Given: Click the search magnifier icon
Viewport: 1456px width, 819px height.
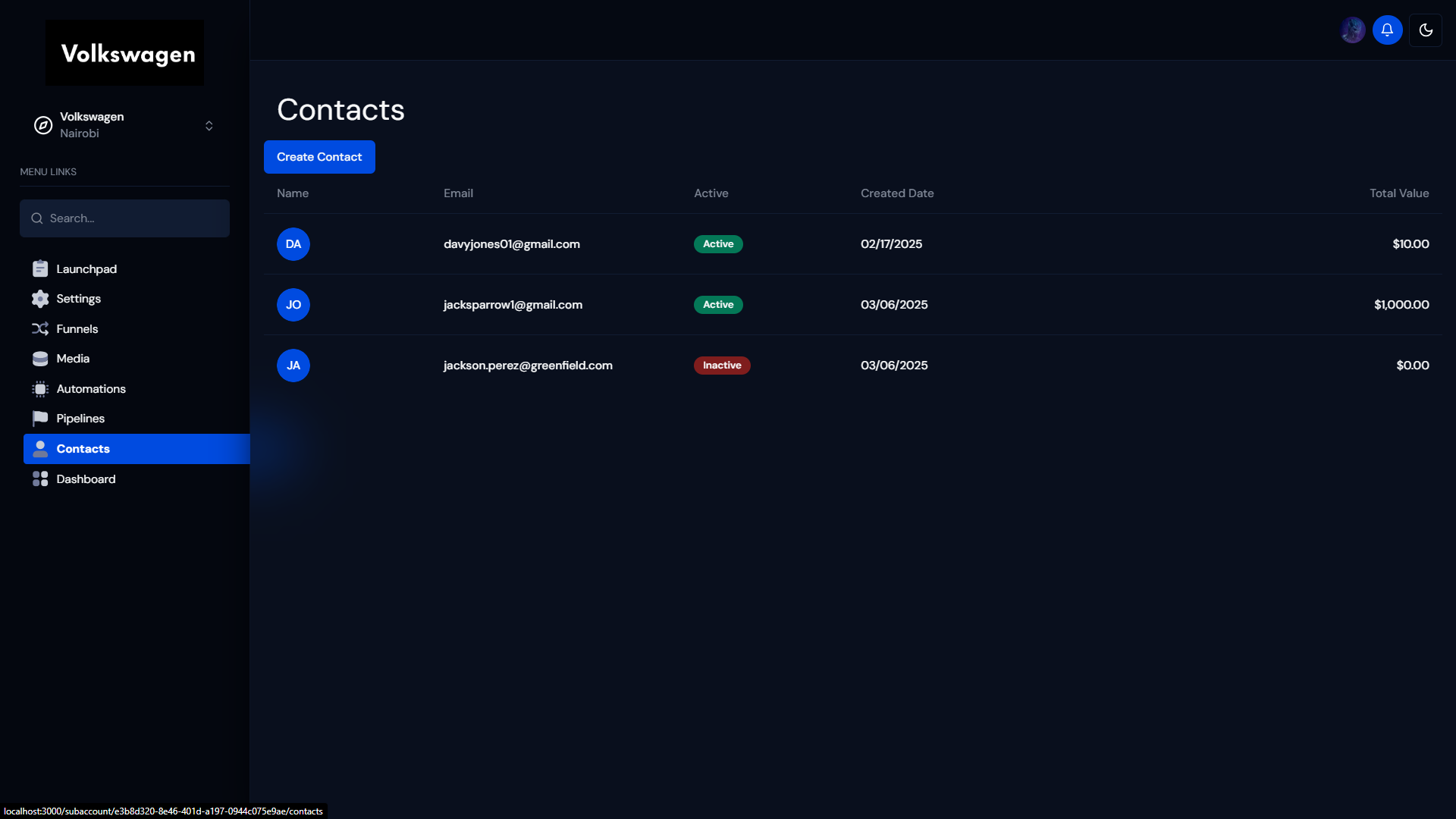Looking at the screenshot, I should [36, 218].
